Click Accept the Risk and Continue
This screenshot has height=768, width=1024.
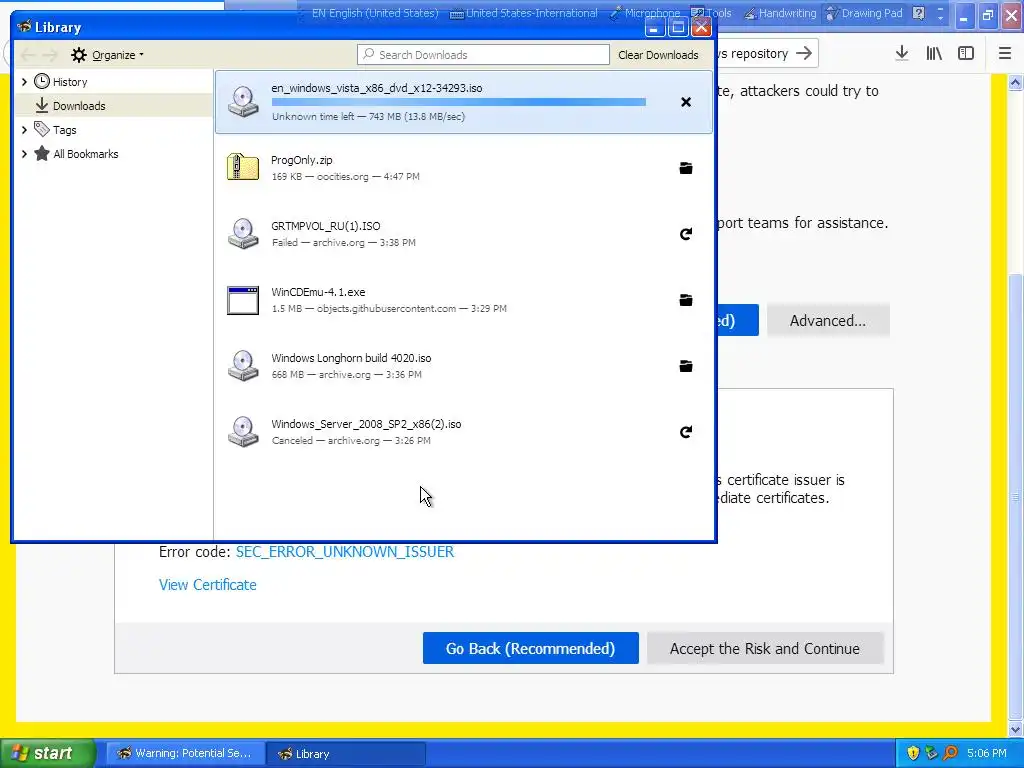click(x=765, y=648)
